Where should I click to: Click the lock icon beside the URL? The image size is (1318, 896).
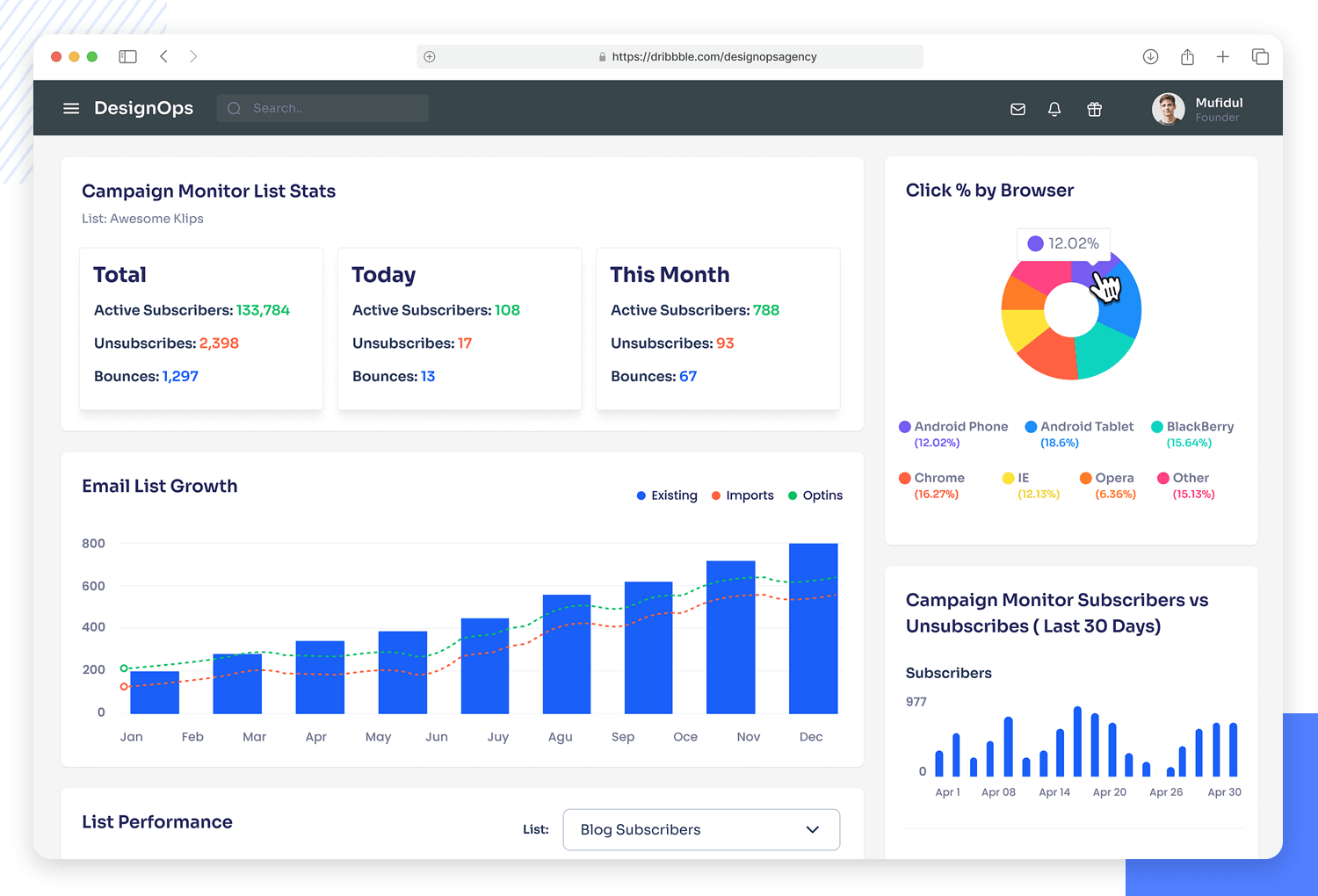point(602,57)
